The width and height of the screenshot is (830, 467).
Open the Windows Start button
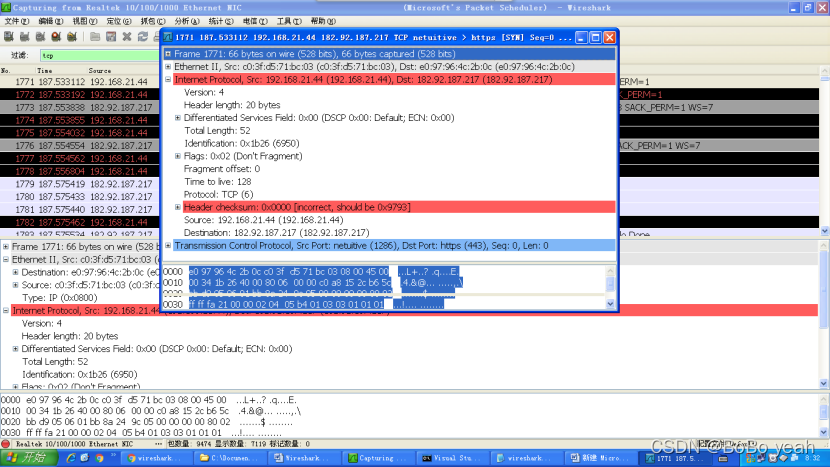tap(29, 458)
